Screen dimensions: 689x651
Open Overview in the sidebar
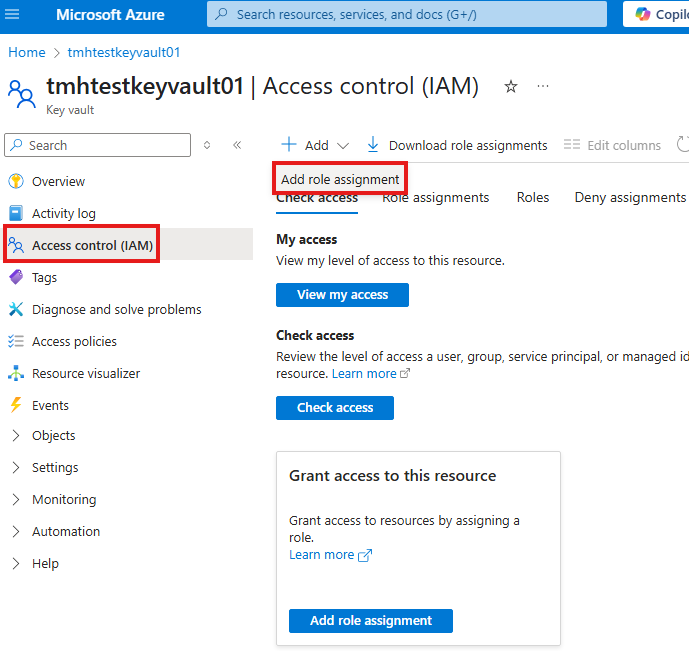[x=58, y=181]
